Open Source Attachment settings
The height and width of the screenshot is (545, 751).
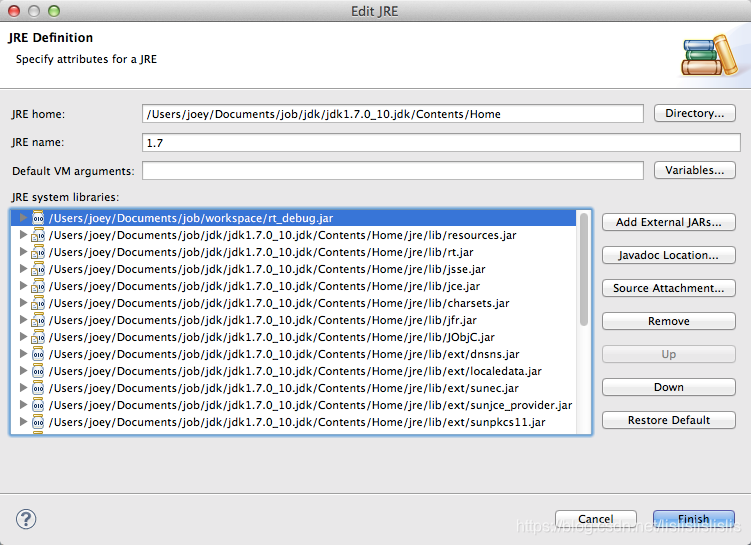point(669,288)
